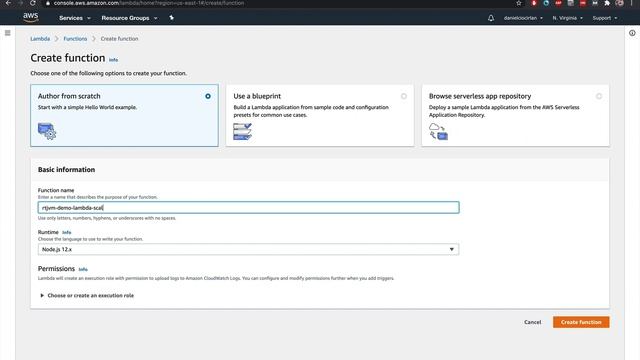Open Info link next to Permissions
This screenshot has width=640, height=360.
83,269
